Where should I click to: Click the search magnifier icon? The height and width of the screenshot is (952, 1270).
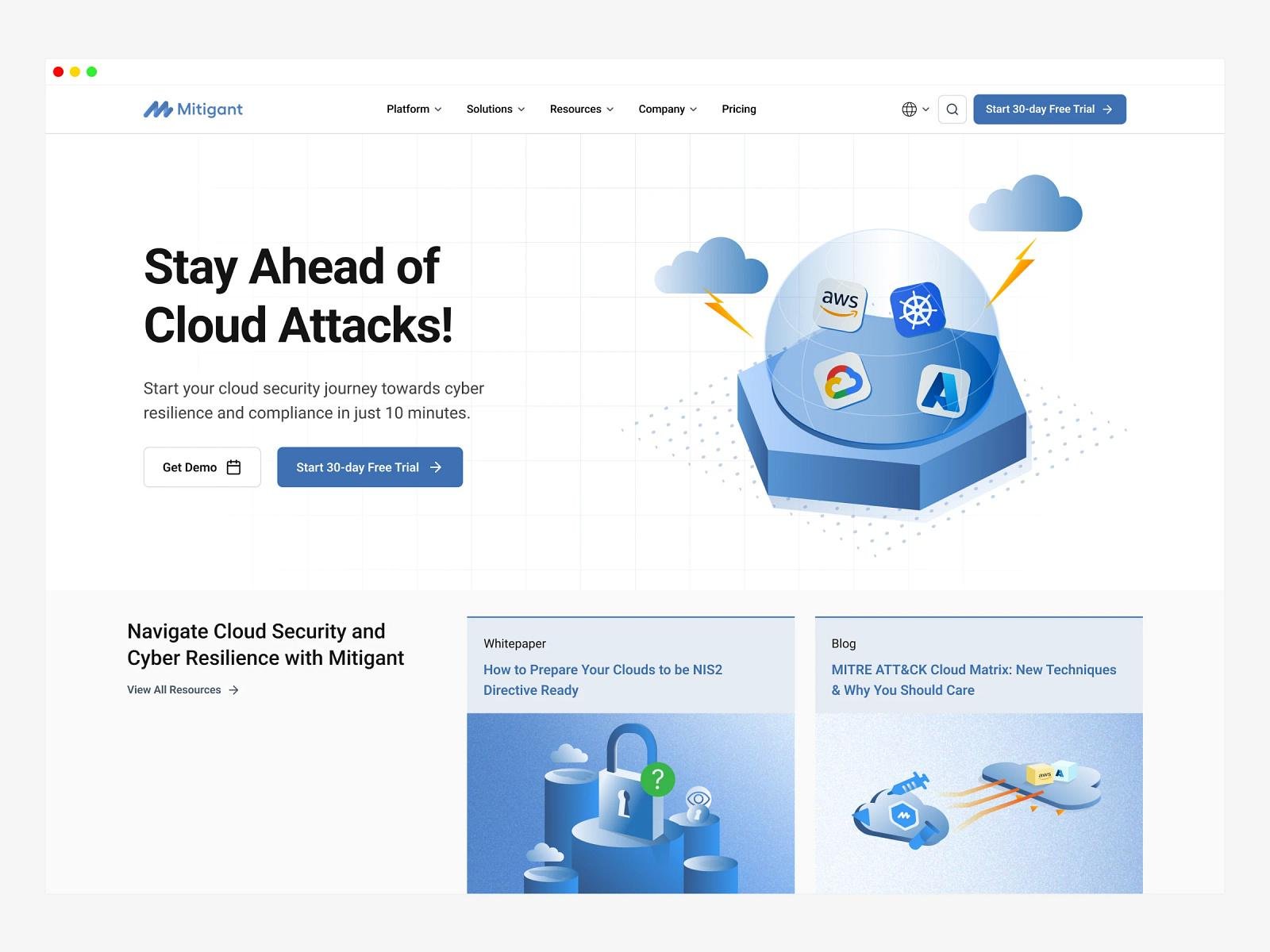click(952, 109)
